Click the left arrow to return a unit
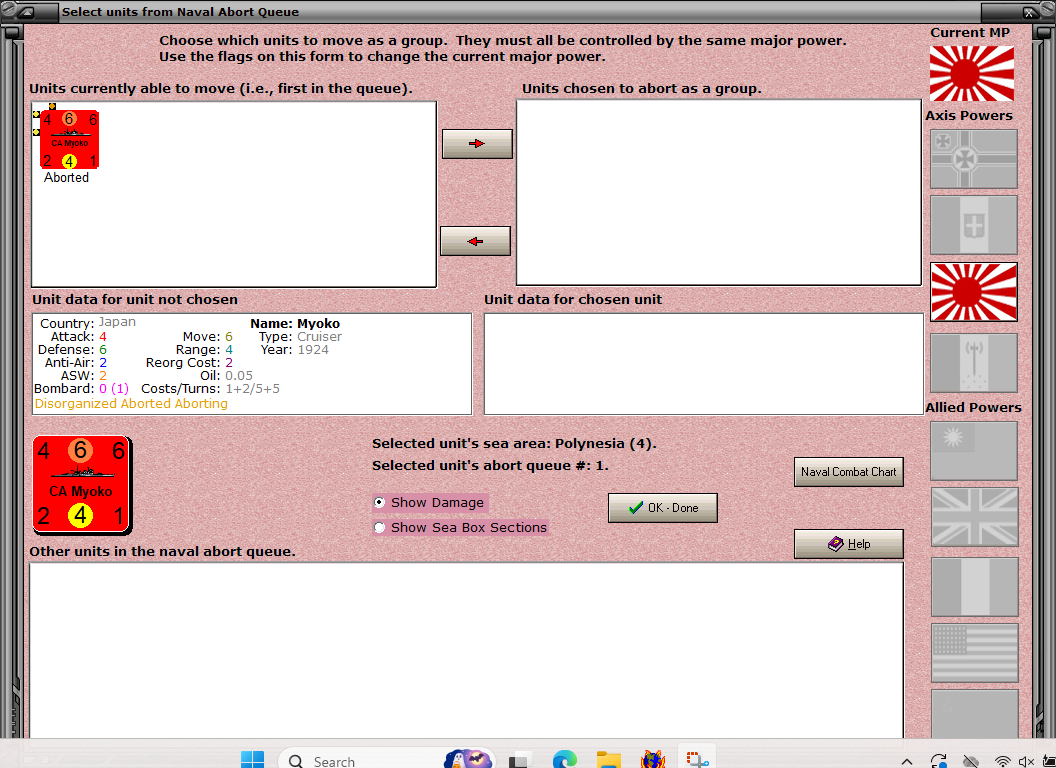1056x768 pixels. pos(475,240)
